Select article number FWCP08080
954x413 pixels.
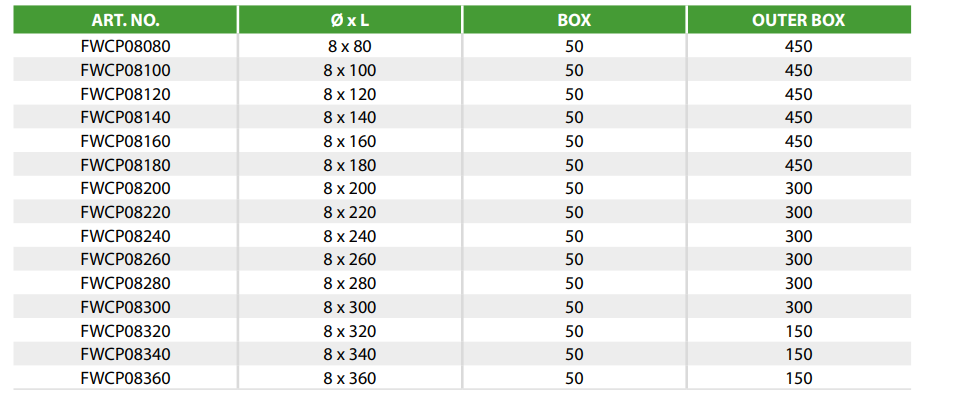click(125, 46)
